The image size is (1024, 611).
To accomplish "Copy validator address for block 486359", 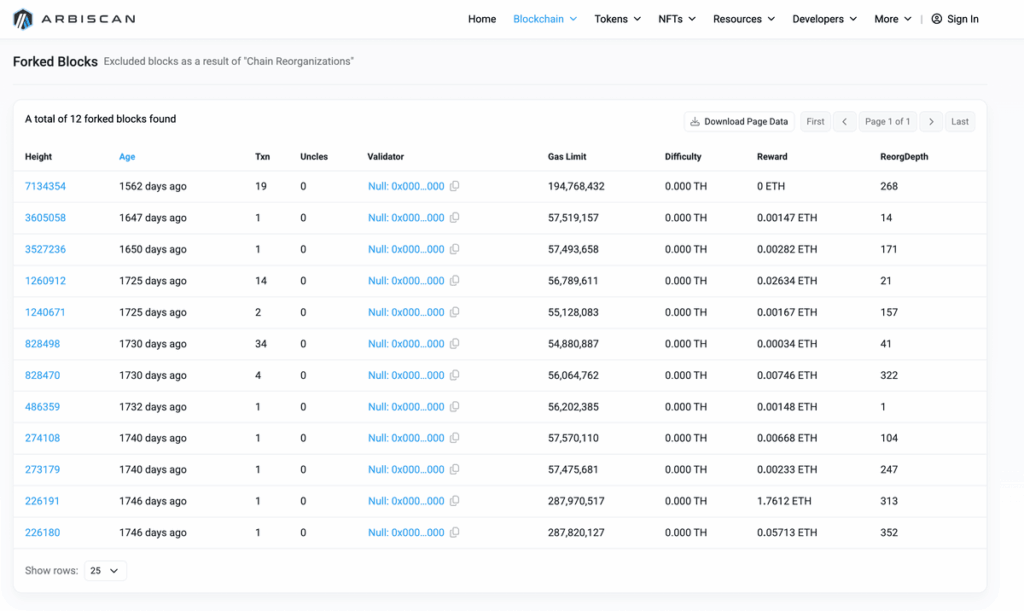I will (x=455, y=406).
